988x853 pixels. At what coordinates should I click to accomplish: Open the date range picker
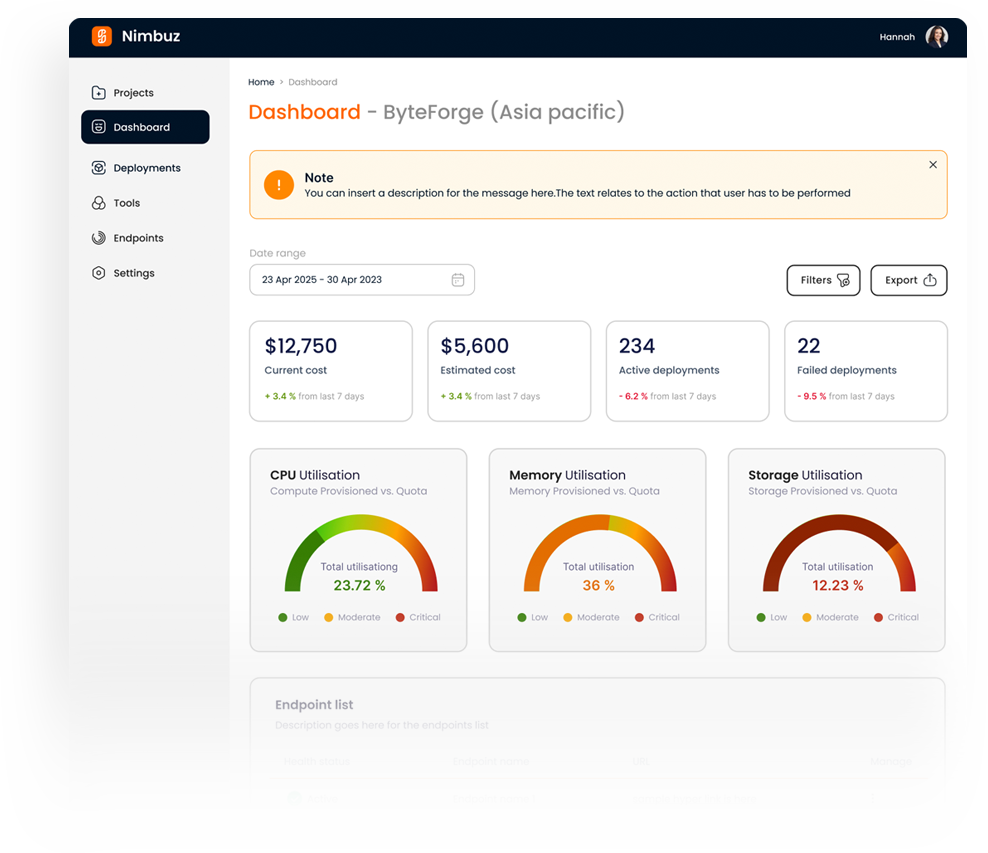(x=362, y=280)
